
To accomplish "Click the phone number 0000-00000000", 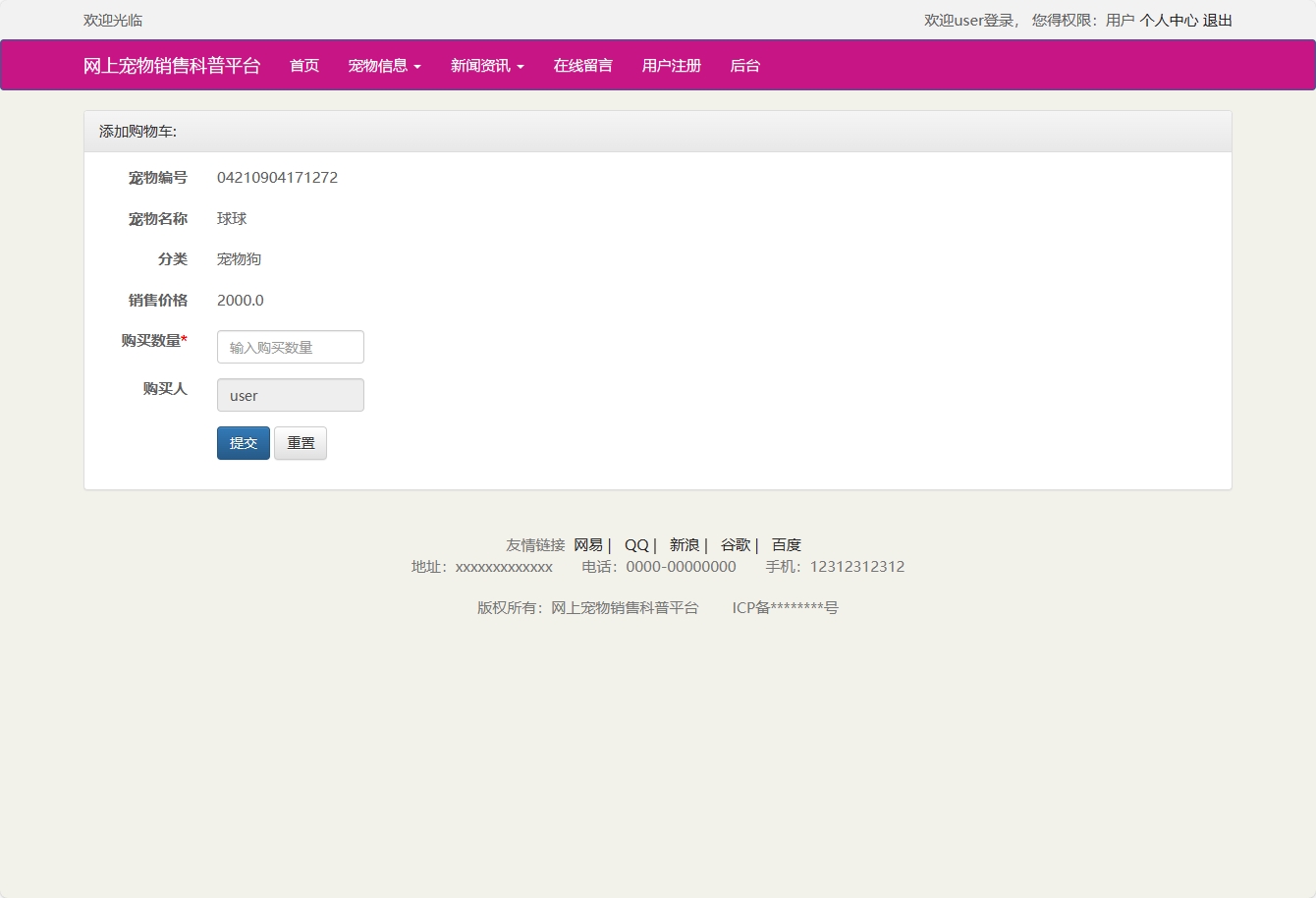I will [x=682, y=567].
